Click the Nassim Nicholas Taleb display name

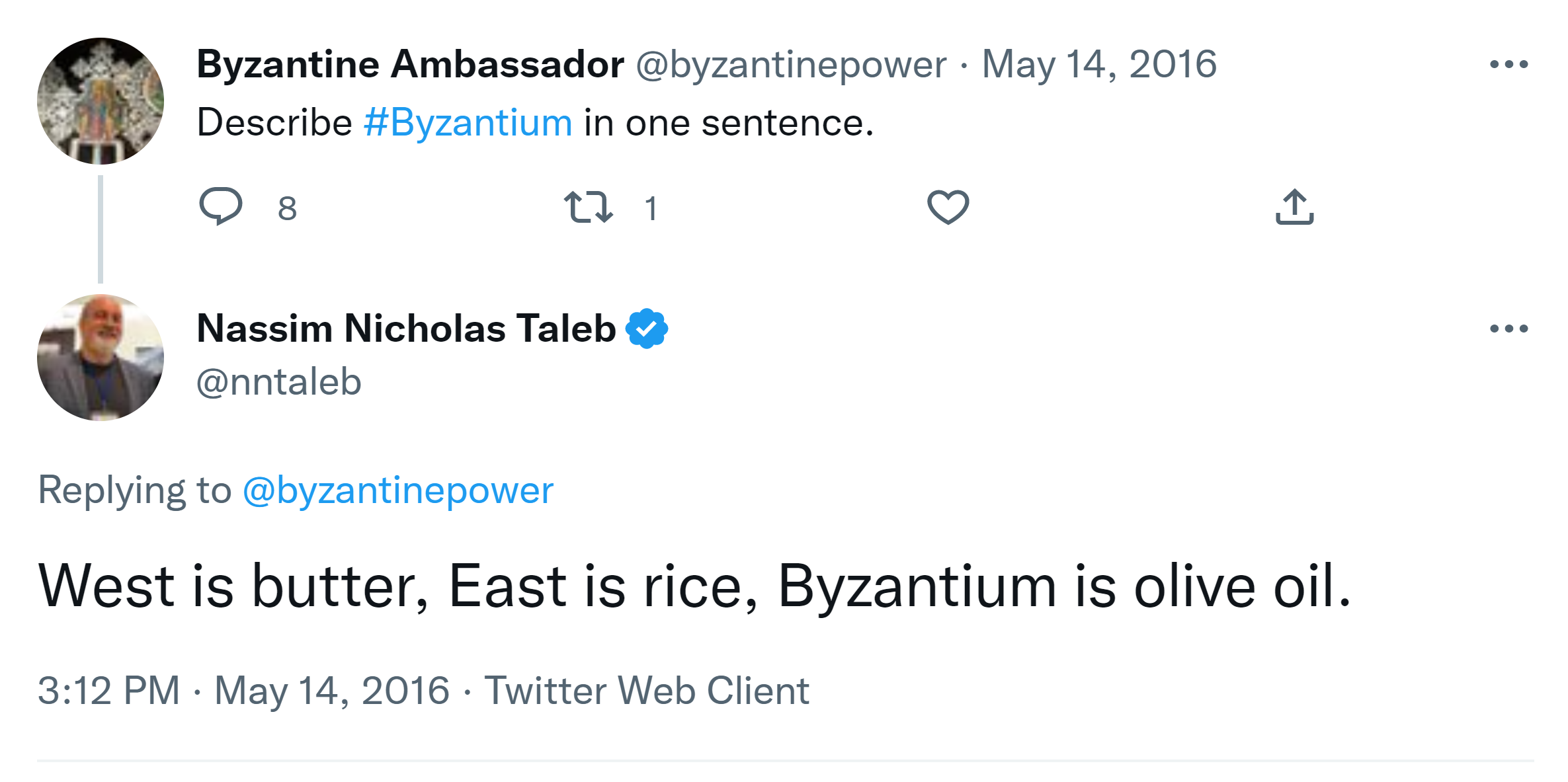[406, 329]
